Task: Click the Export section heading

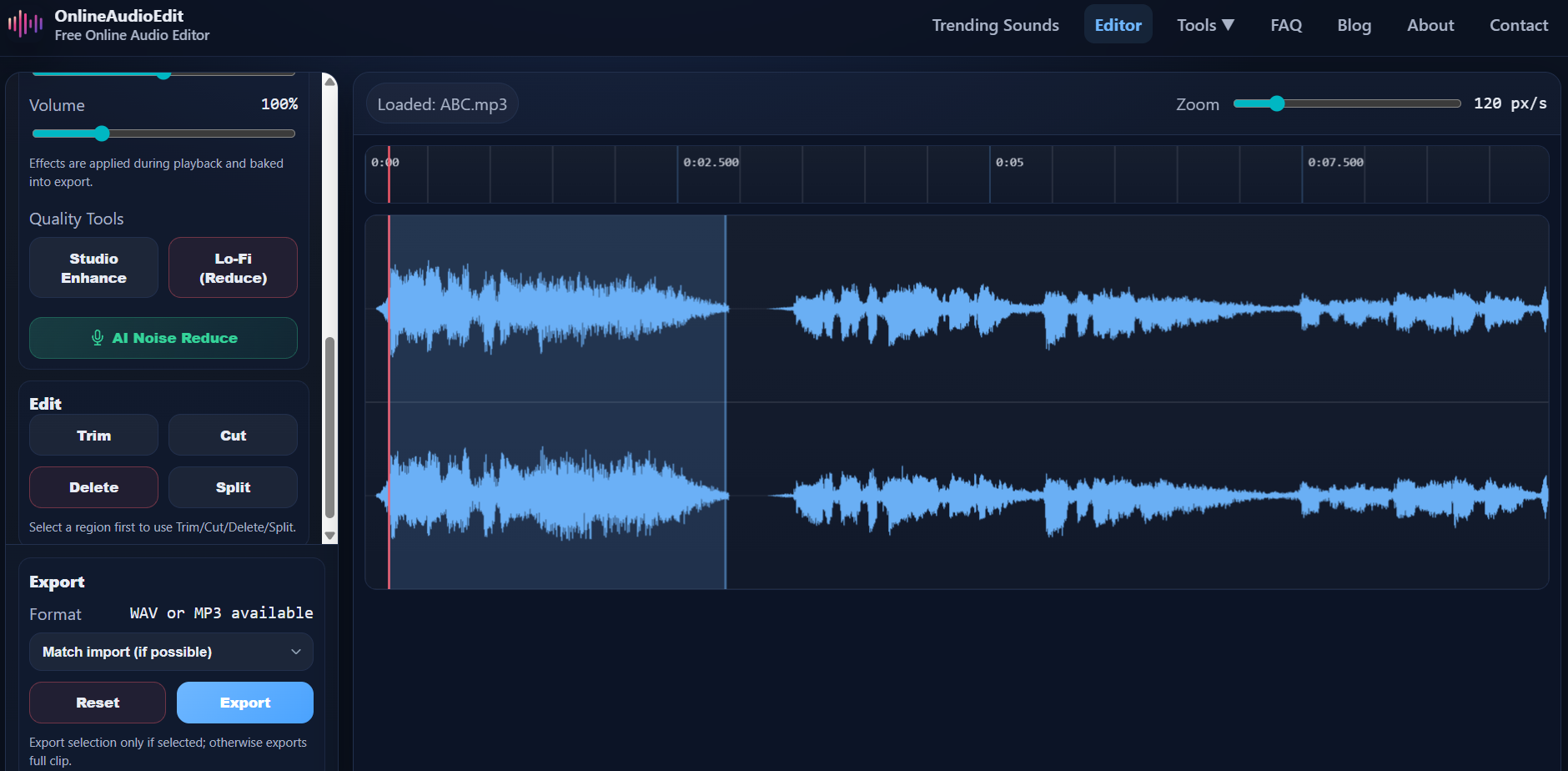Action: coord(57,582)
